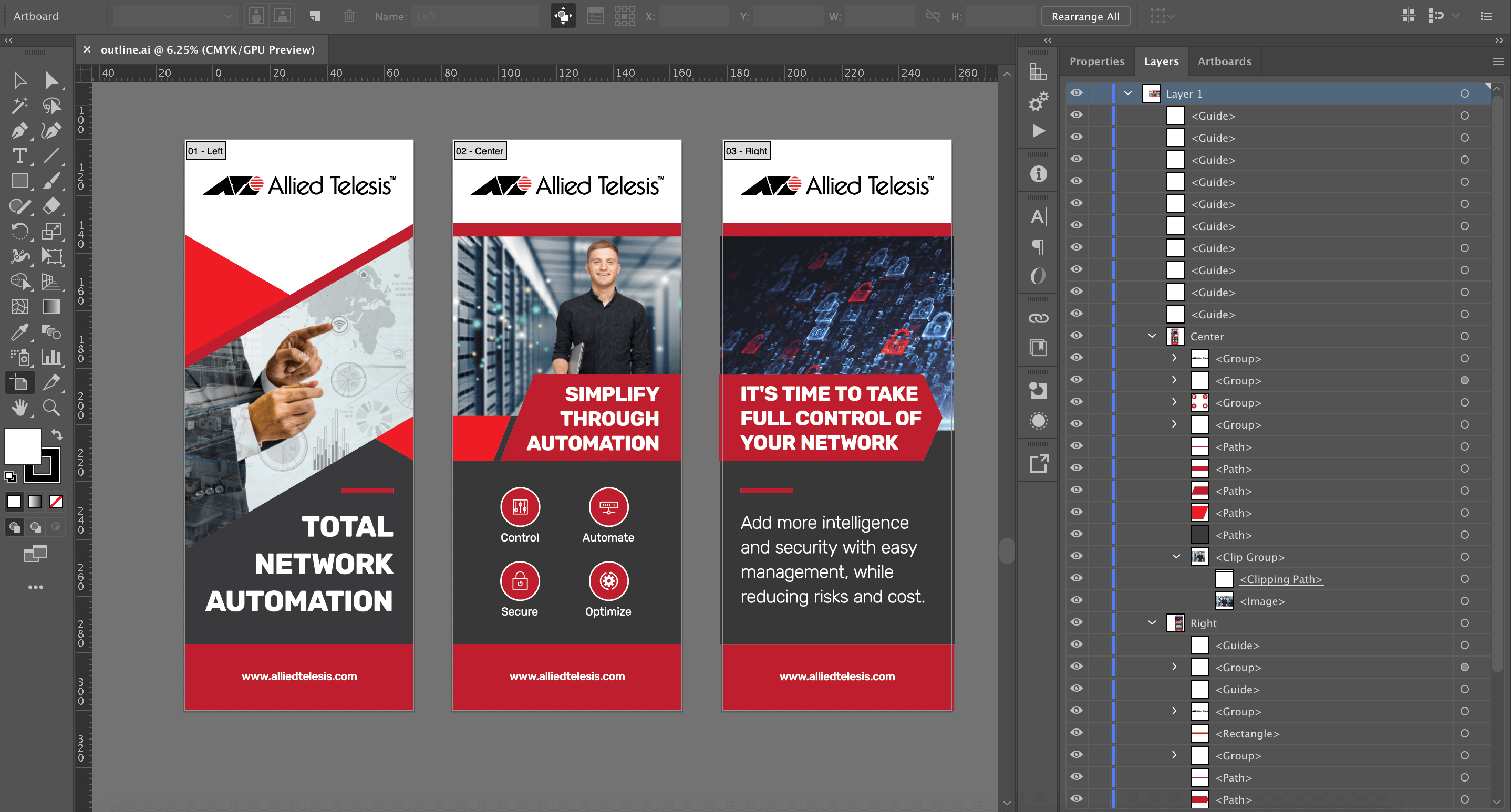Toggle visibility of Center sublayer
The height and width of the screenshot is (812, 1511).
tap(1077, 336)
